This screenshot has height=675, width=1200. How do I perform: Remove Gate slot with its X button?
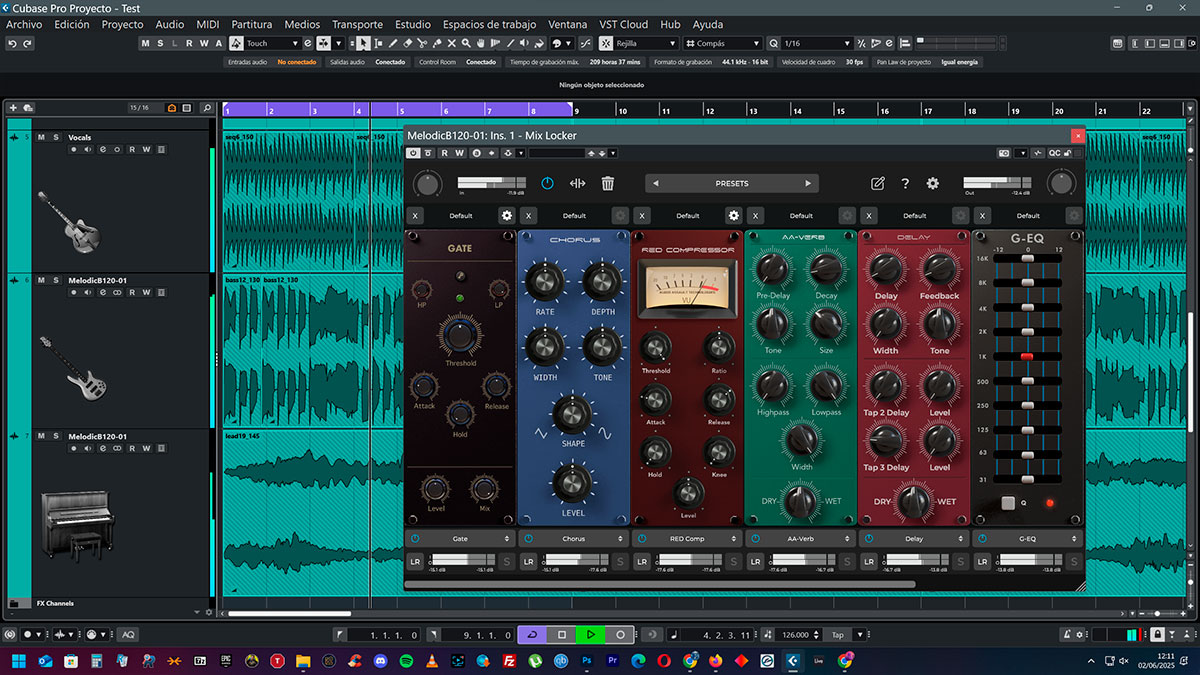[415, 215]
